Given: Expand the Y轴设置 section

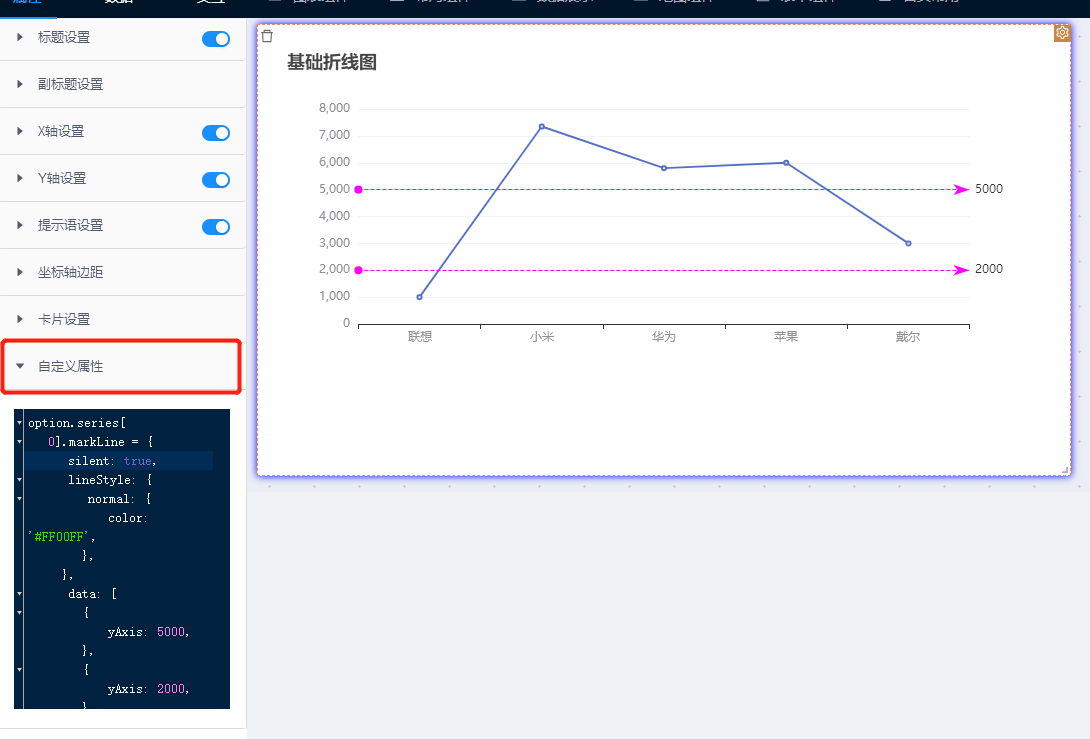Looking at the screenshot, I should tap(19, 178).
